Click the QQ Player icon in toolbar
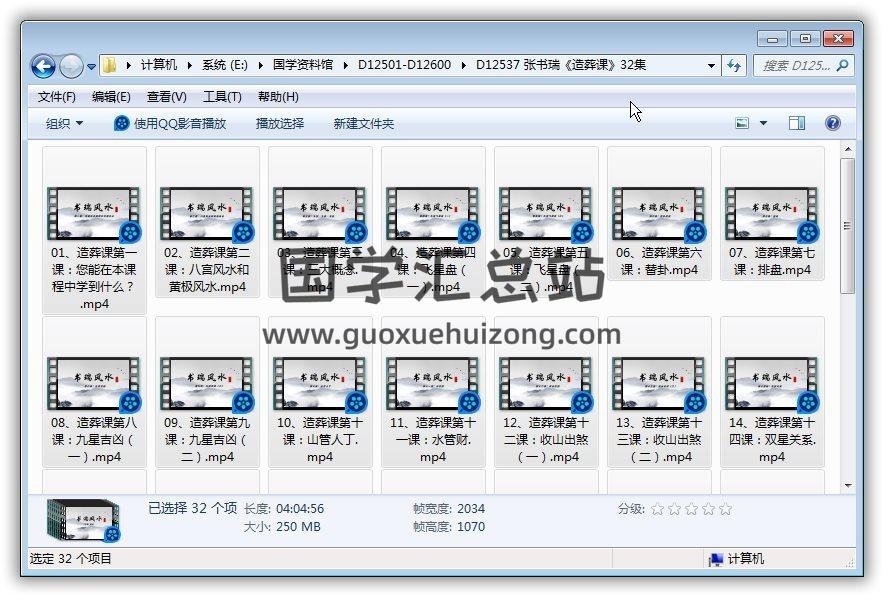Viewport: 884px width, 597px height. click(x=122, y=123)
